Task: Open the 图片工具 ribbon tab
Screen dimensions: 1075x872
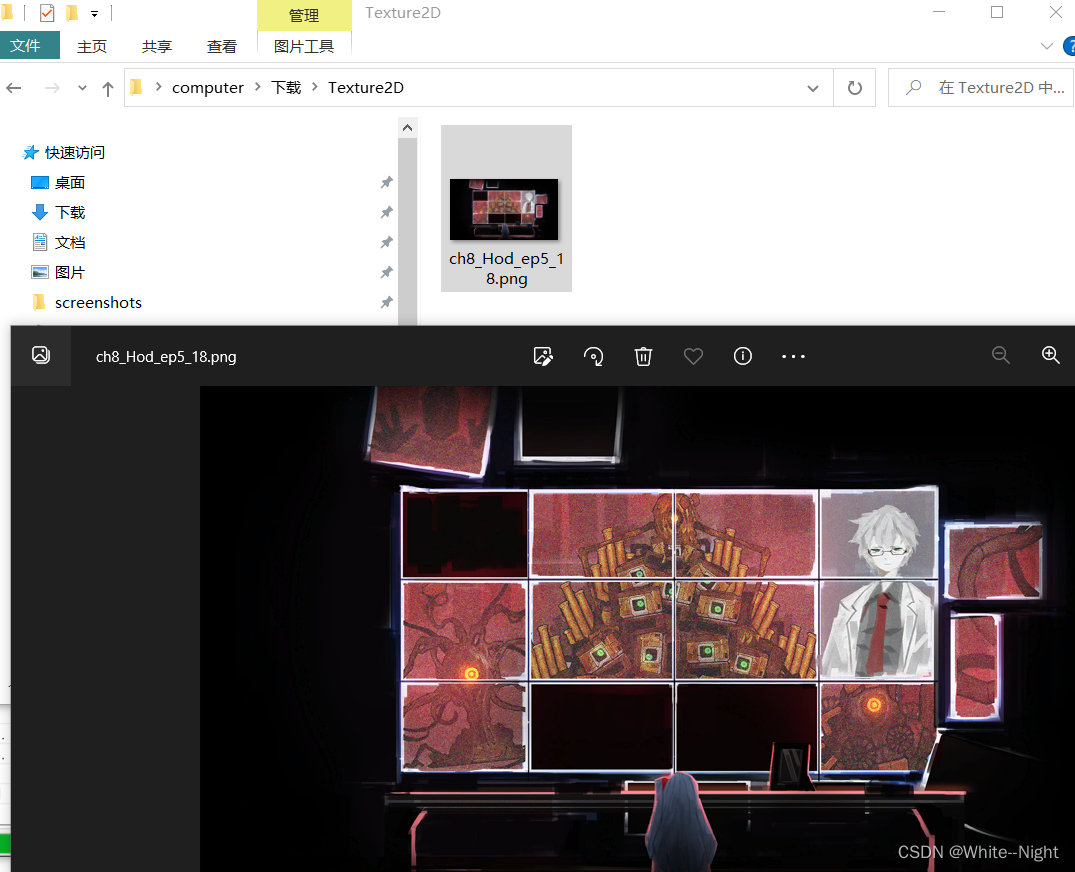Action: (x=304, y=47)
